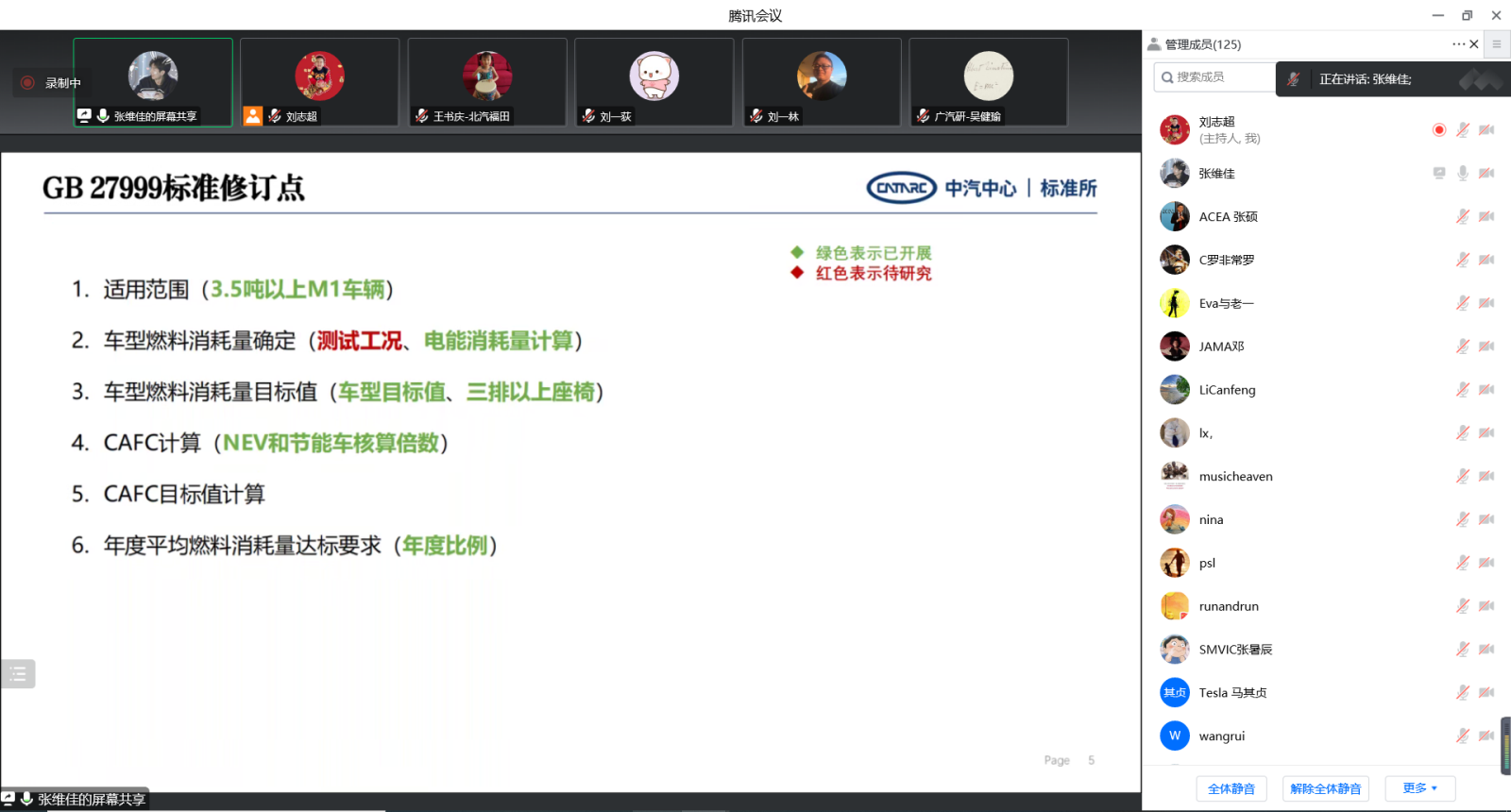Viewport: 1511px width, 812px height.
Task: Open the 更多 dropdown at the panel bottom
Action: point(1419,788)
